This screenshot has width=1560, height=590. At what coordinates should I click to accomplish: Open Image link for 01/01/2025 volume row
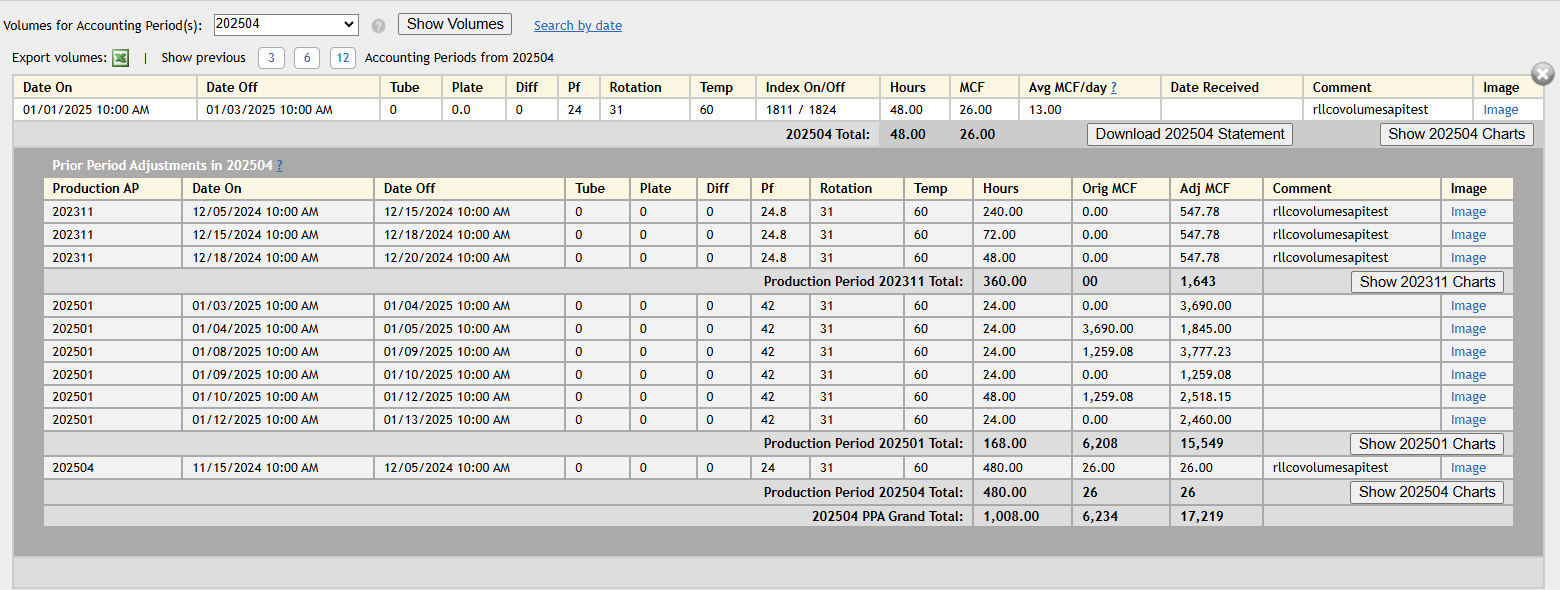1500,110
